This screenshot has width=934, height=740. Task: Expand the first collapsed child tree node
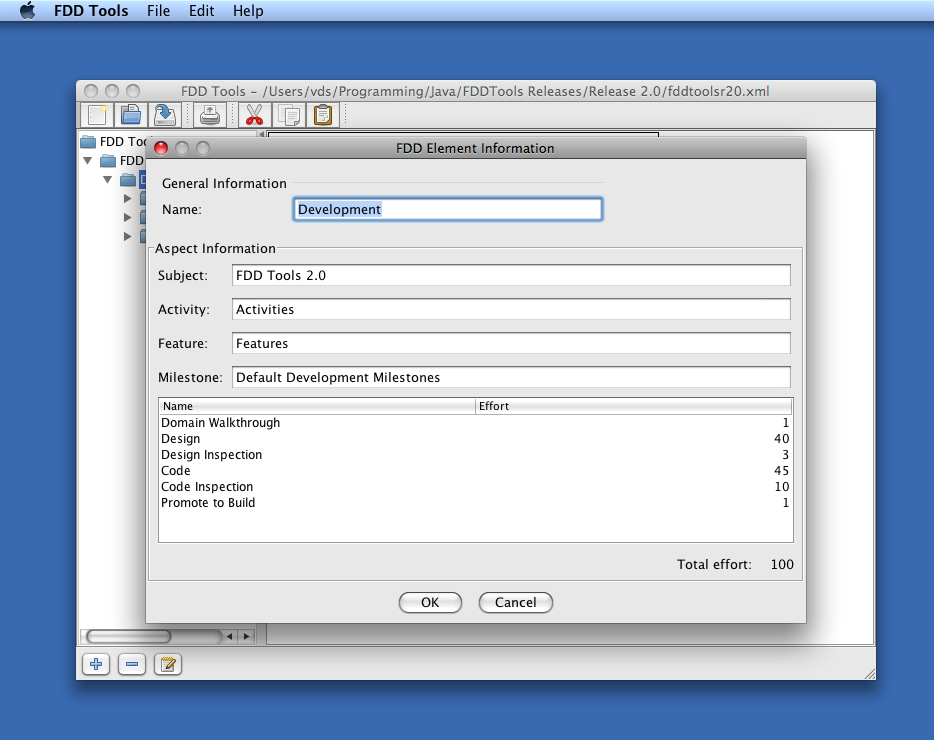tap(127, 198)
